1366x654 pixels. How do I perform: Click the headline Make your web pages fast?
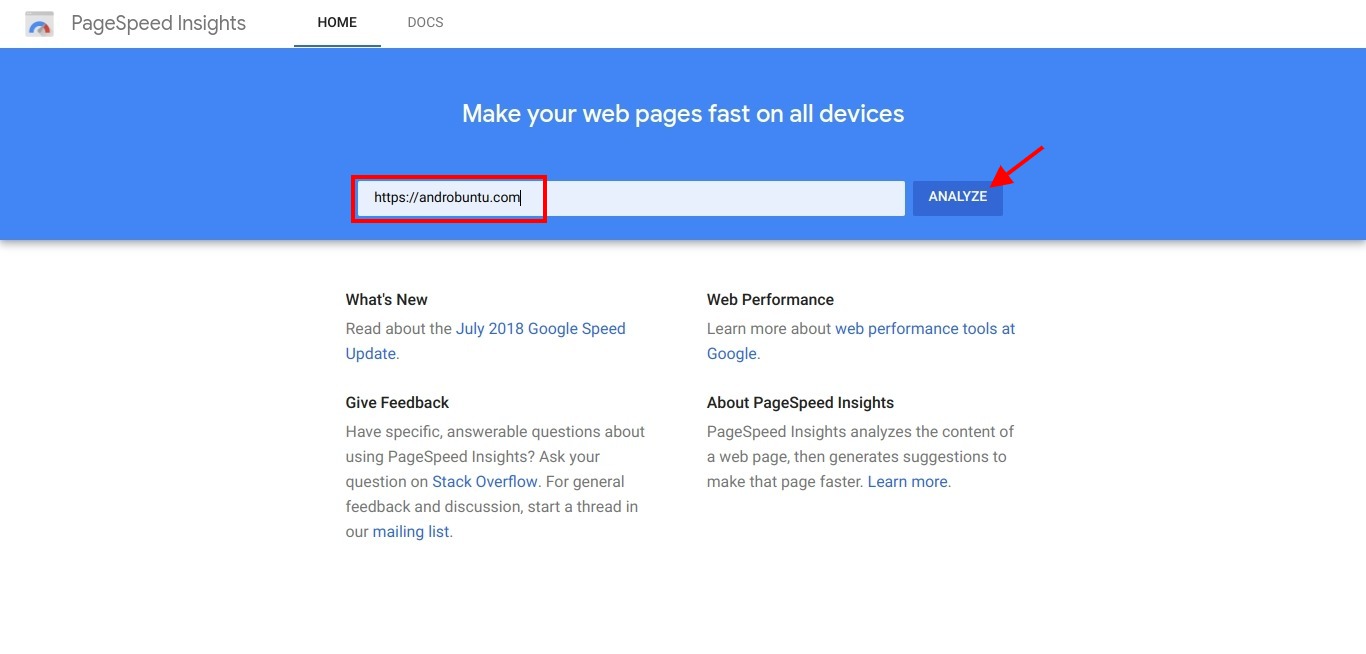click(x=683, y=113)
